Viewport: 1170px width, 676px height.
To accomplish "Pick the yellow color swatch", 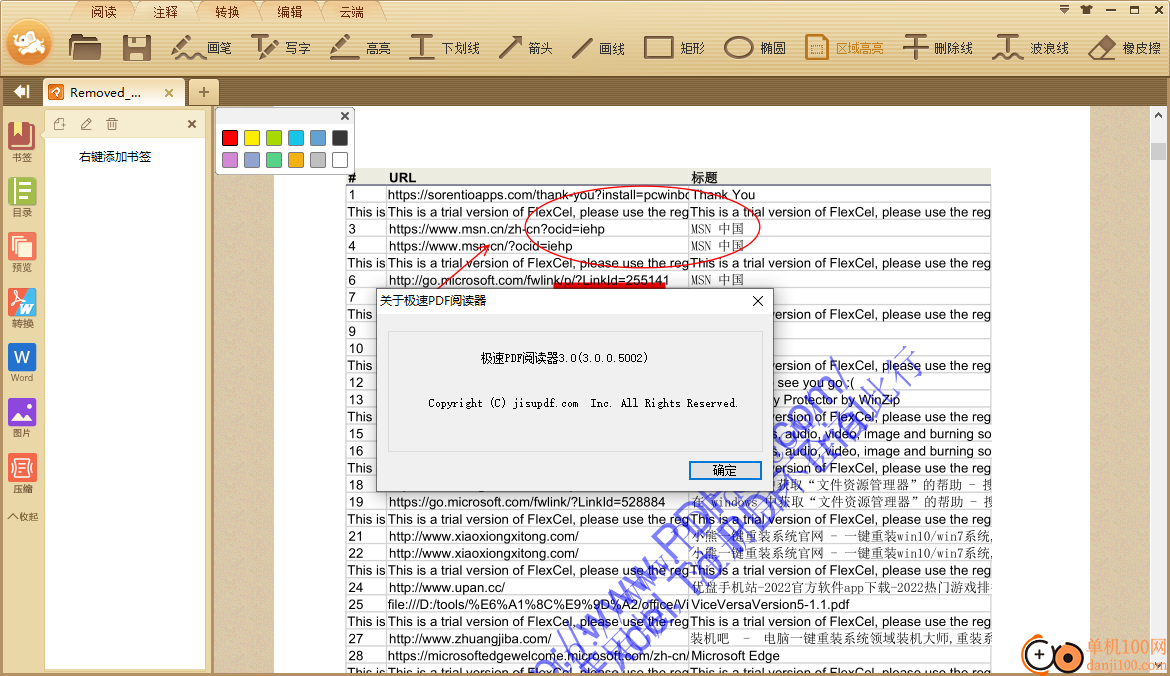I will [x=252, y=138].
